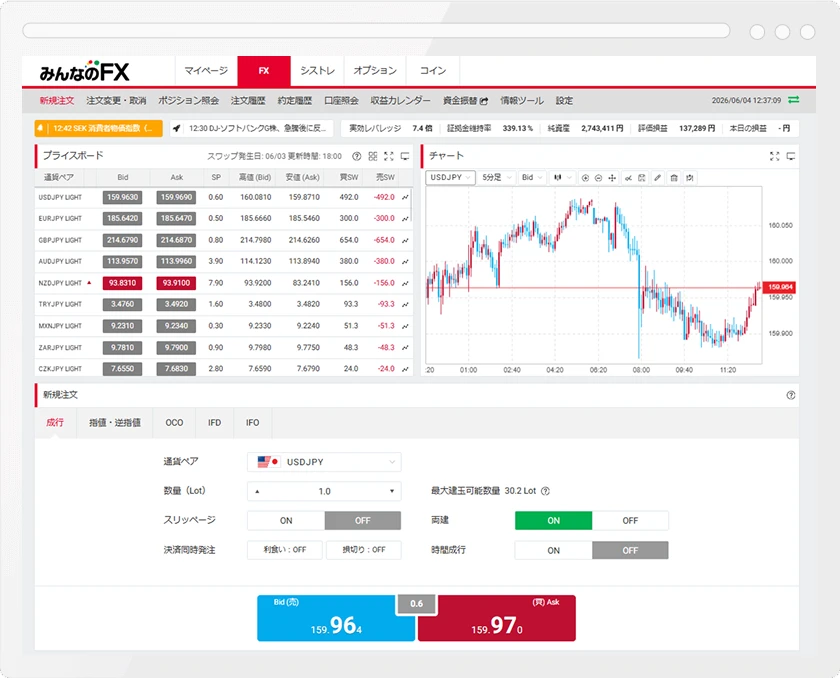Click the blue Bid sell price button
This screenshot has width=840, height=678.
pyautogui.click(x=336, y=618)
